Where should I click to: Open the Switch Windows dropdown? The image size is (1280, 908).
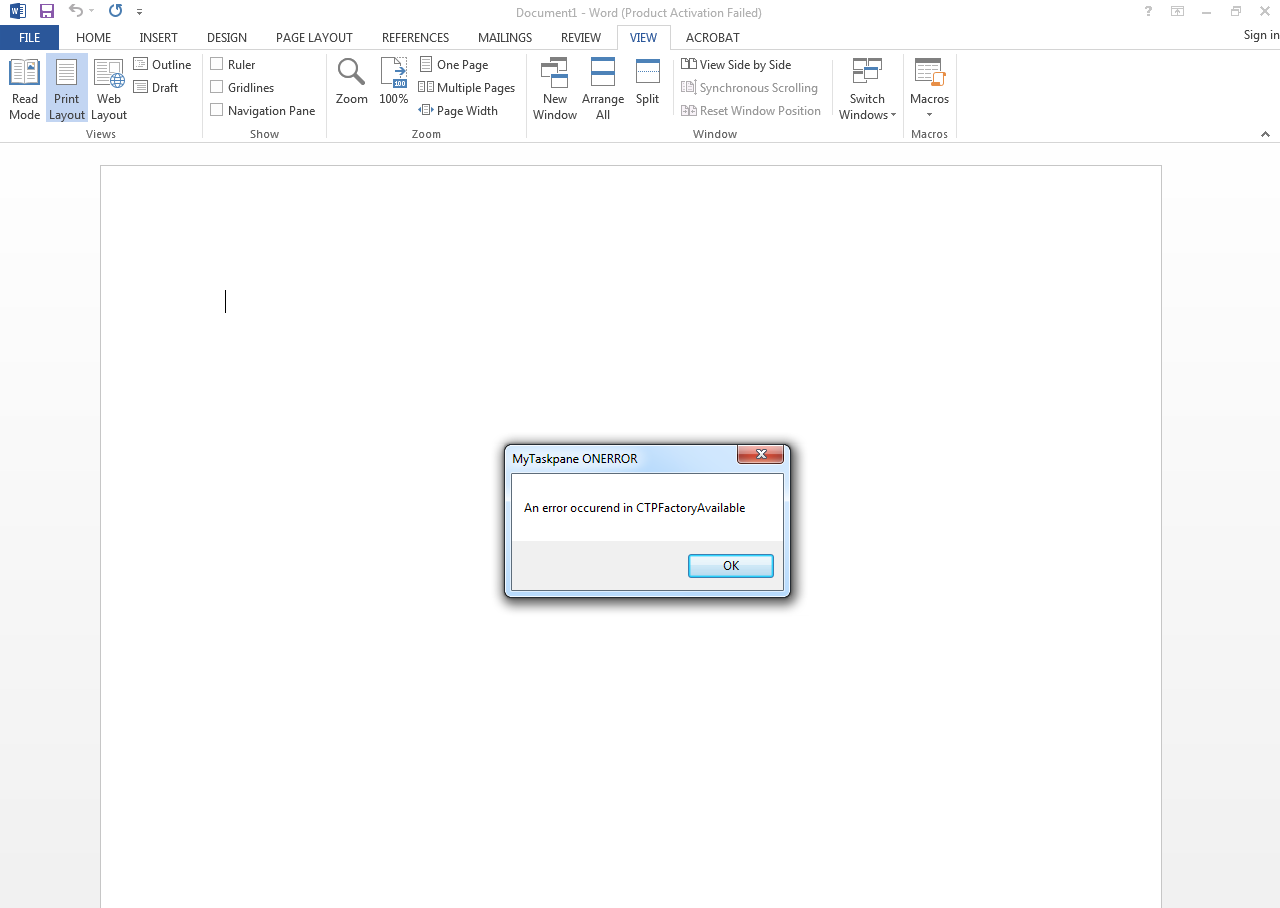pos(867,88)
